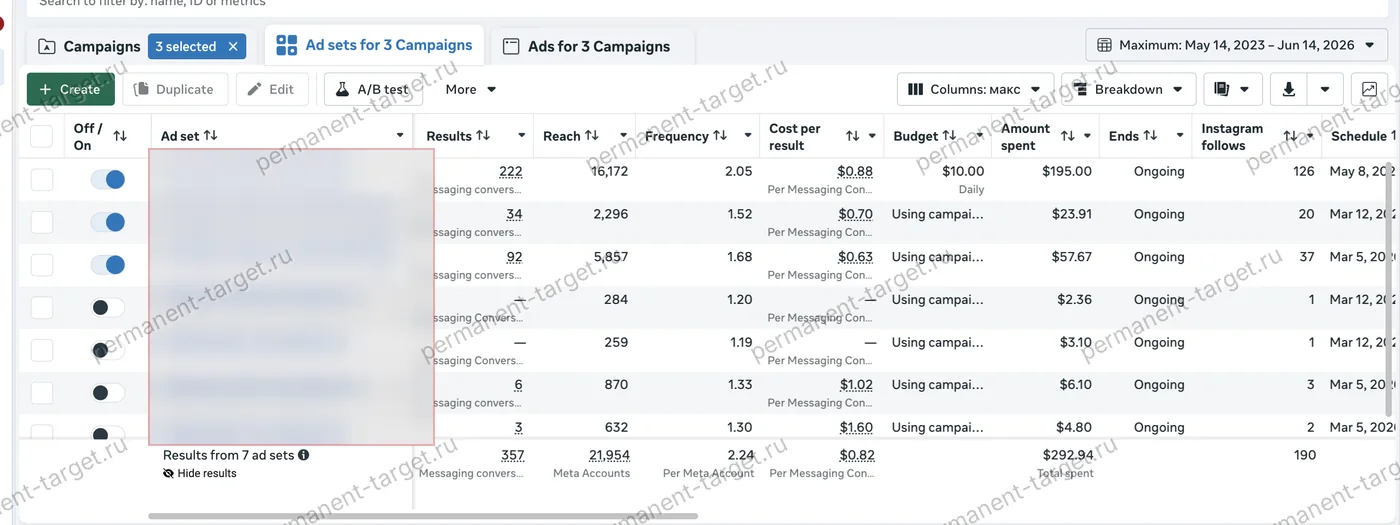Open the Columns: макс dropdown
The height and width of the screenshot is (525, 1400).
pos(975,89)
